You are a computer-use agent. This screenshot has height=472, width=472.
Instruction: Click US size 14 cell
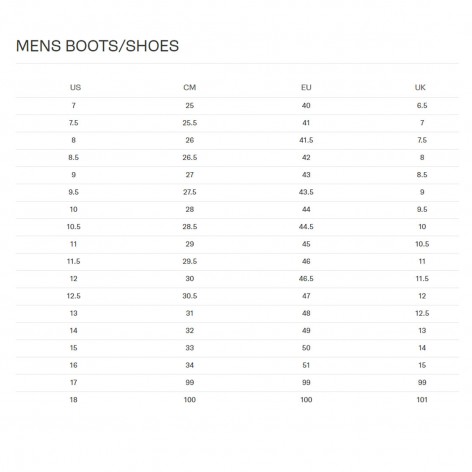click(x=74, y=331)
